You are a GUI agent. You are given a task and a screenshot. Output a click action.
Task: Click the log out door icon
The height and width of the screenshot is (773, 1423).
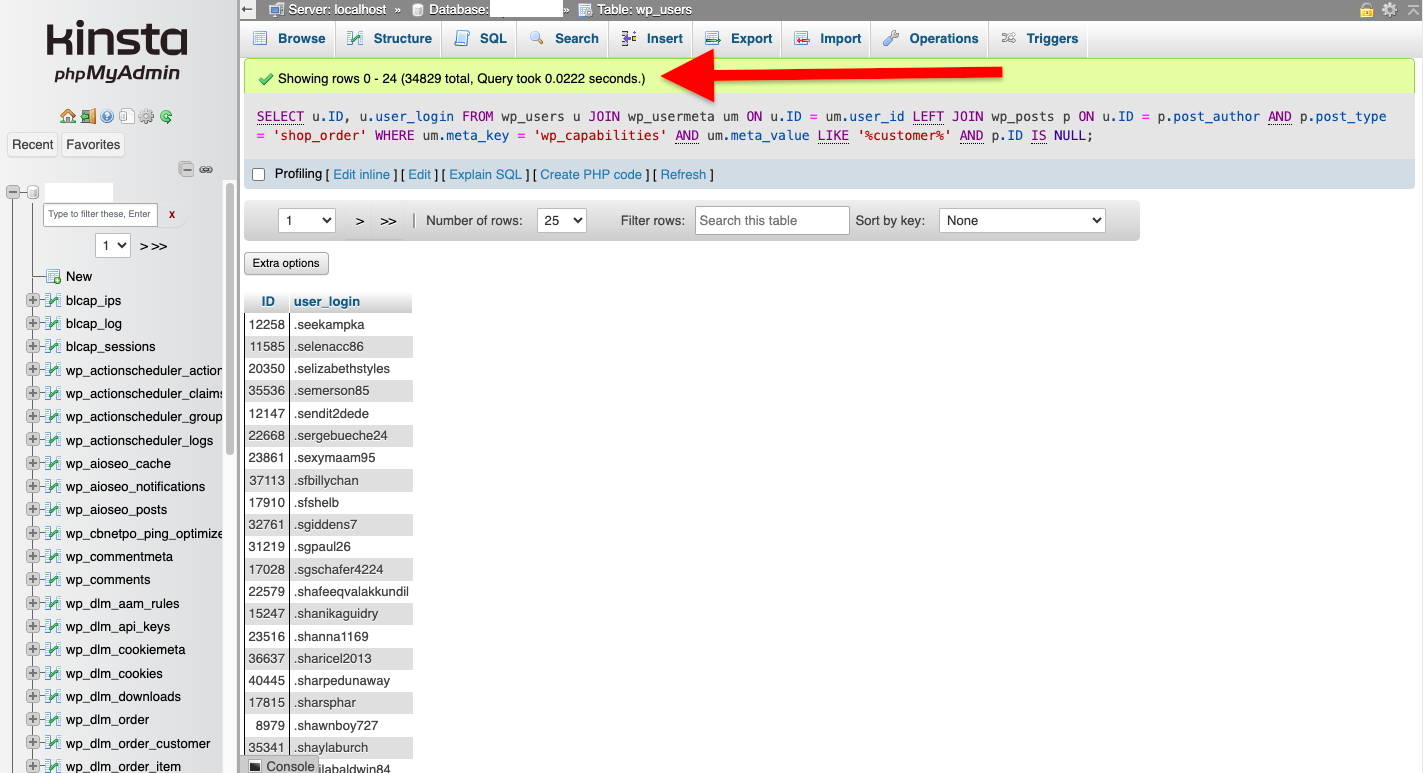click(x=88, y=116)
